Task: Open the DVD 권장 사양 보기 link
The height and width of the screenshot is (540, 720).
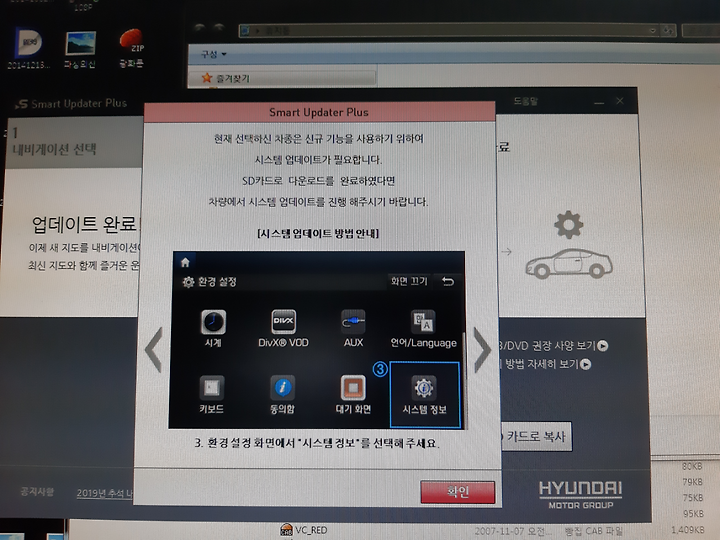Action: 554,345
